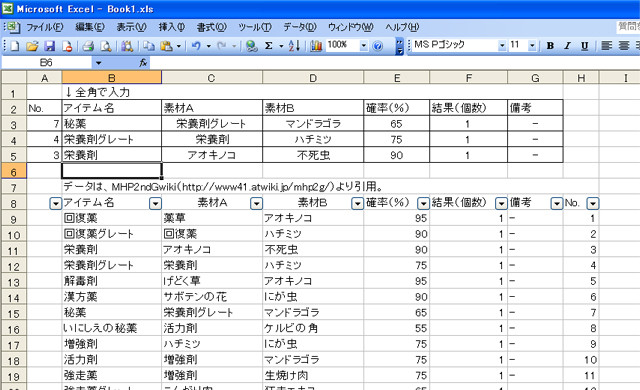Click the Select All corner button
Viewport: 640px width, 390px height.
pyautogui.click(x=14, y=78)
